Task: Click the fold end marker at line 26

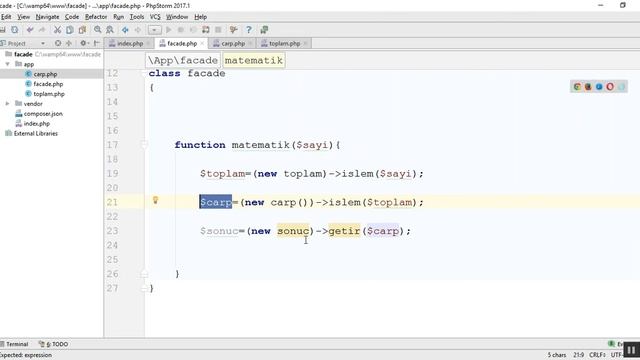Action: pos(144,274)
